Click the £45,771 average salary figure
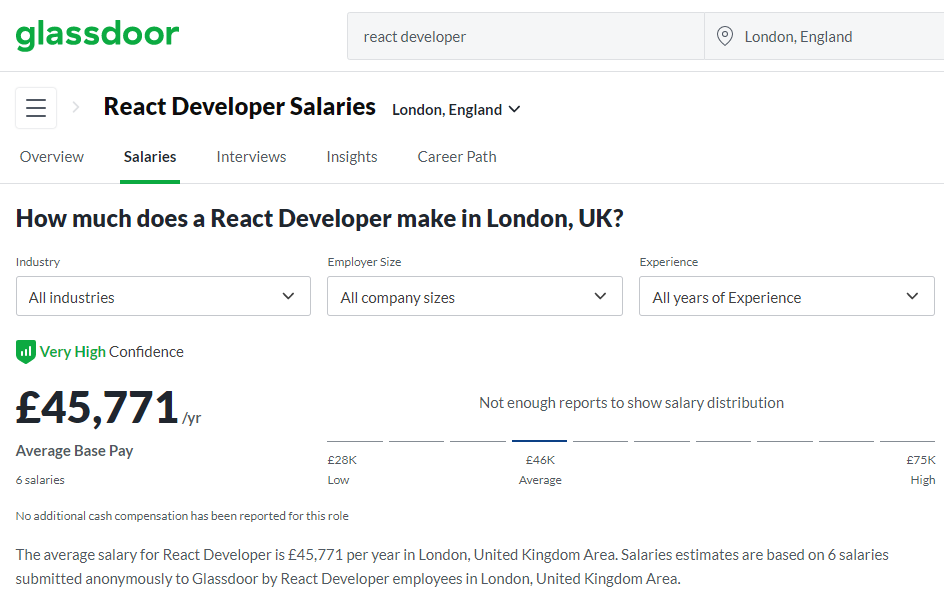The height and width of the screenshot is (604, 944). (x=97, y=408)
